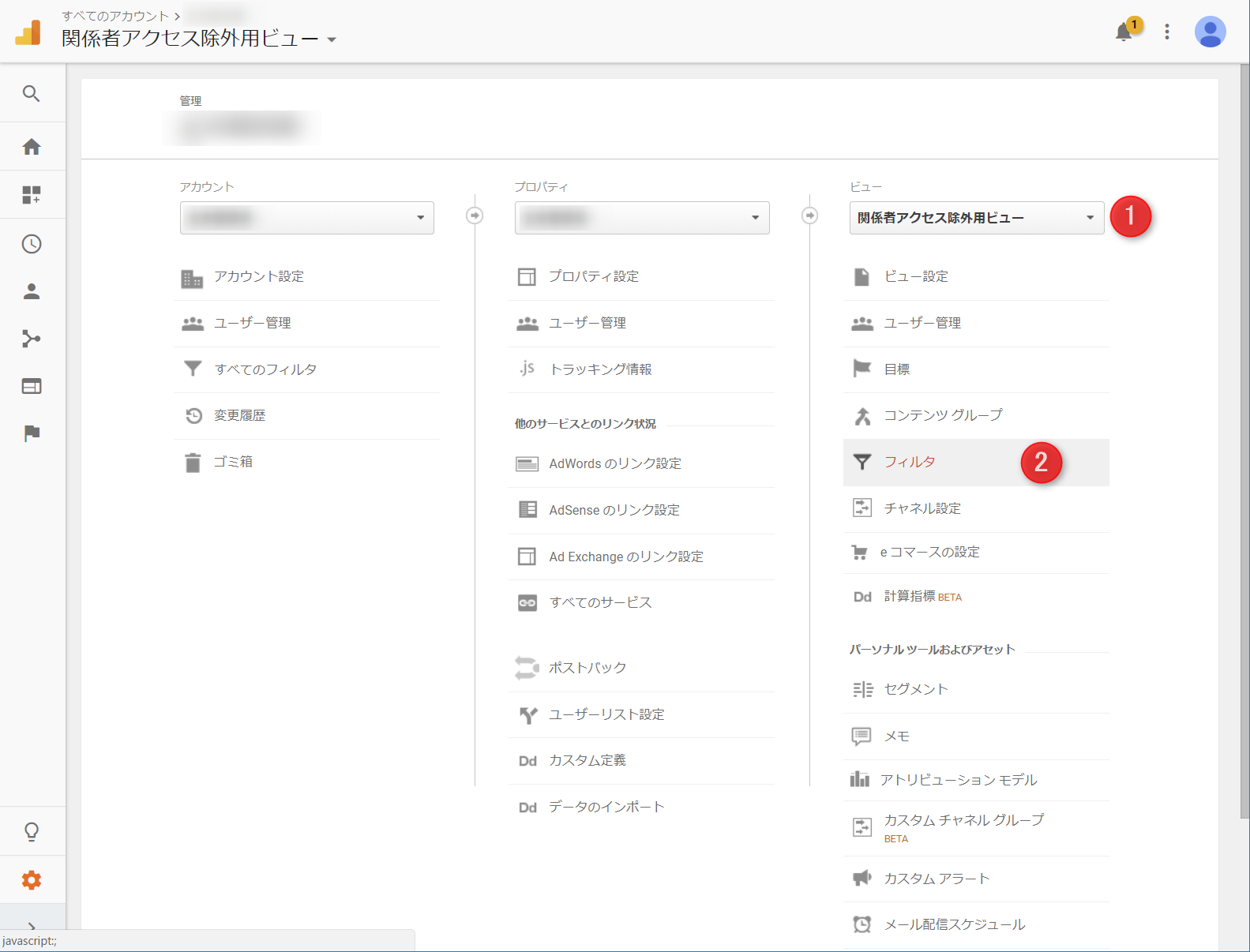This screenshot has height=952, width=1250.
Task: Click the AdWords のリンク設定 link
Action: [614, 463]
